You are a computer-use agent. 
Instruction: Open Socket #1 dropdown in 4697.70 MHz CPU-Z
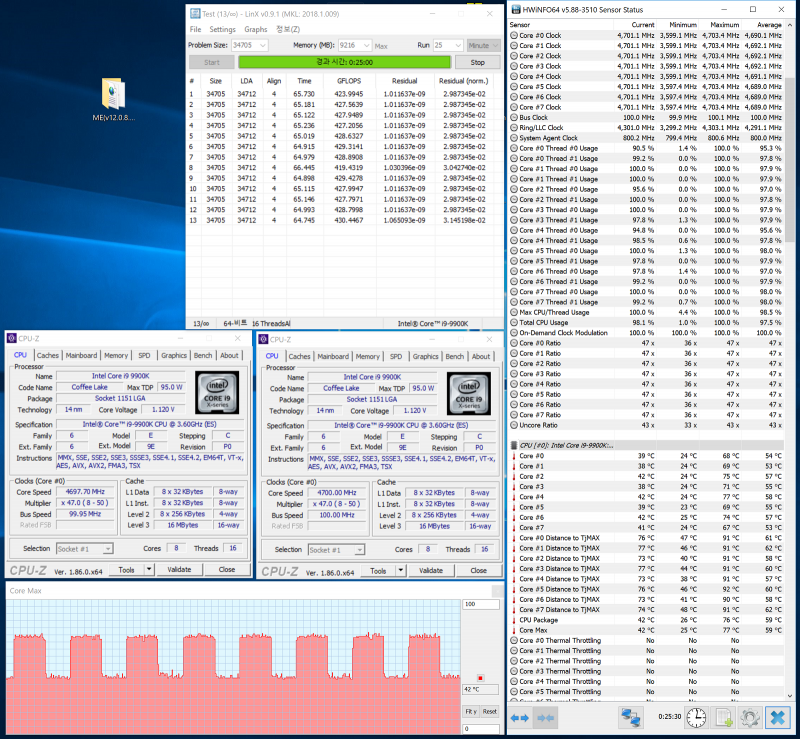coord(108,549)
